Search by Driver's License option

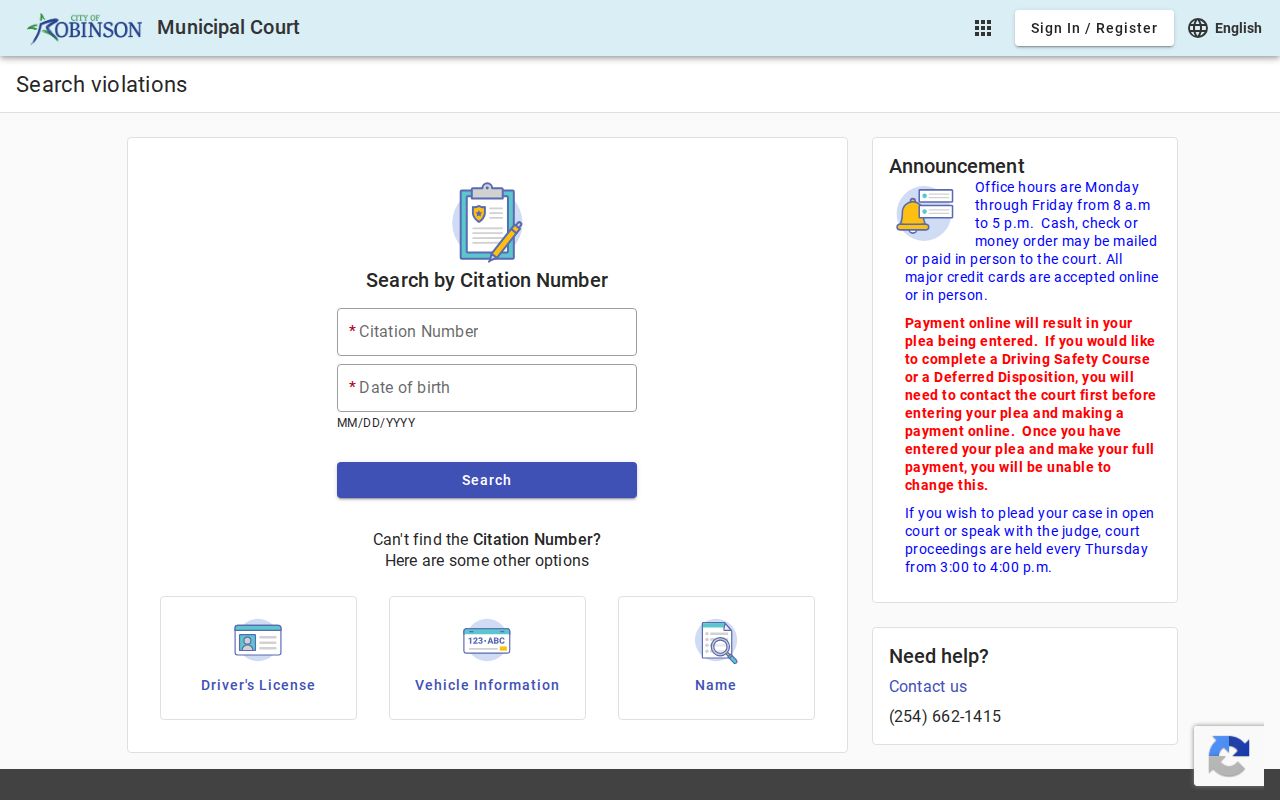(x=258, y=658)
